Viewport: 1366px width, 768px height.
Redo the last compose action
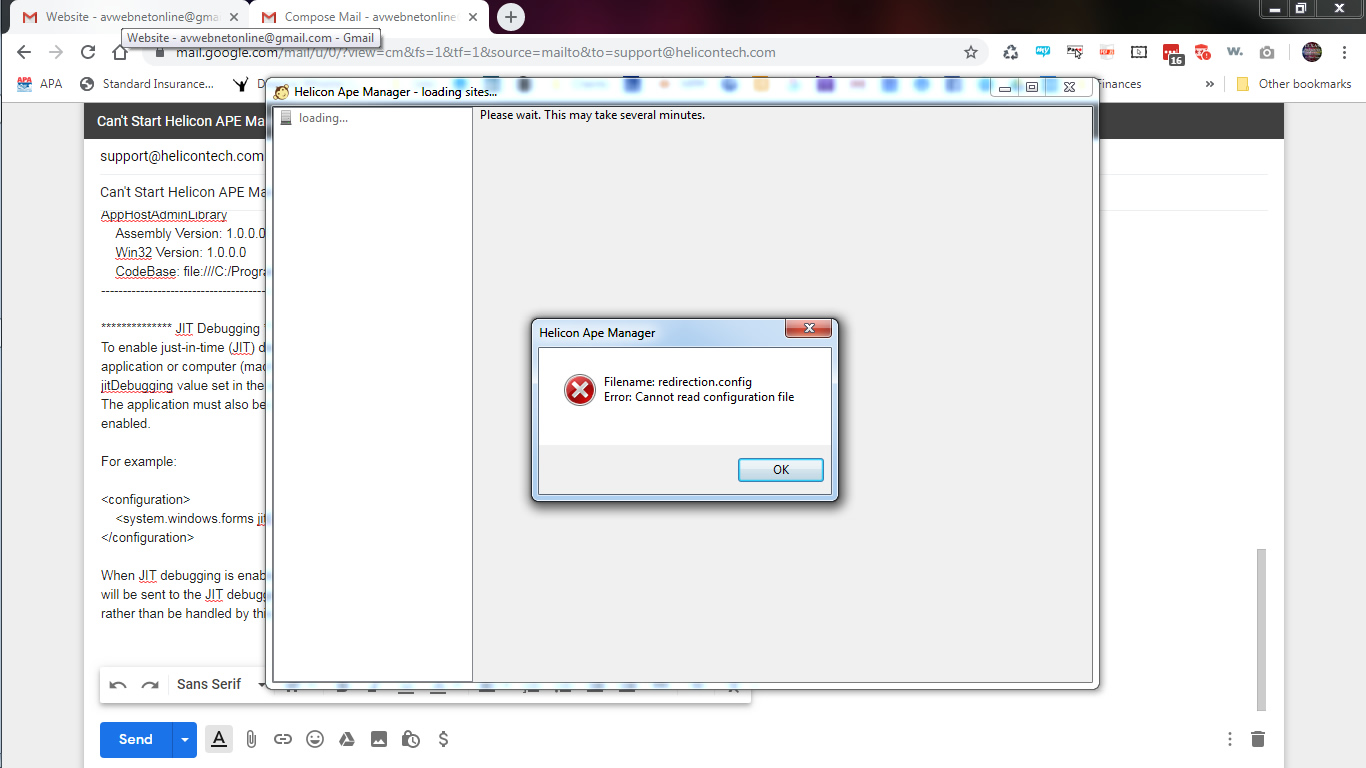coord(150,684)
